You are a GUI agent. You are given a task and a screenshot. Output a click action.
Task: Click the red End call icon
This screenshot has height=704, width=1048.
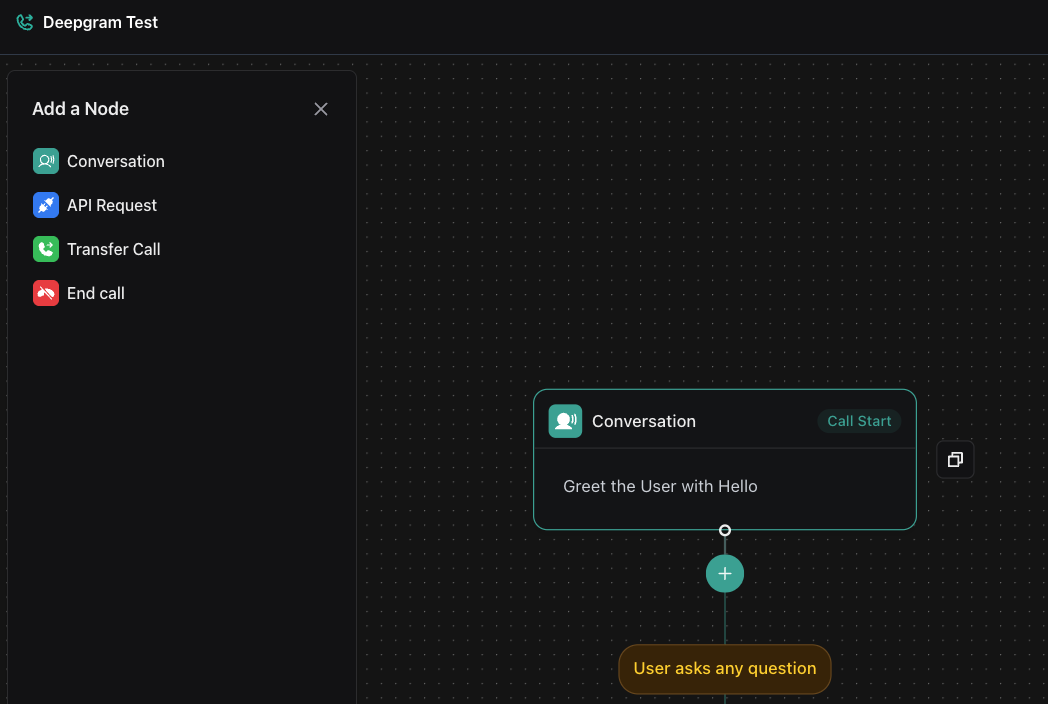pos(46,294)
